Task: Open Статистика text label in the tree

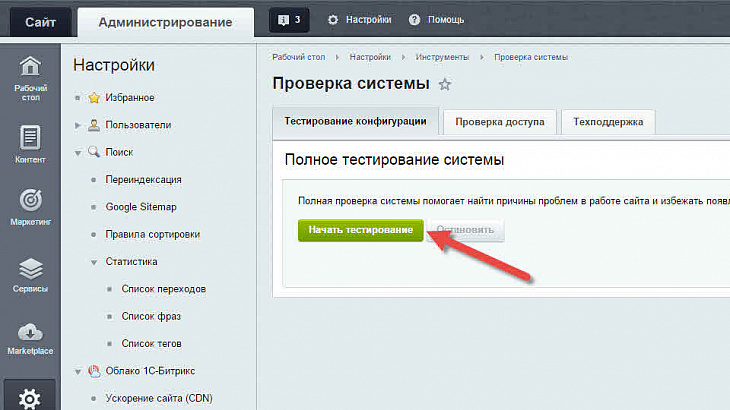Action: 131,262
